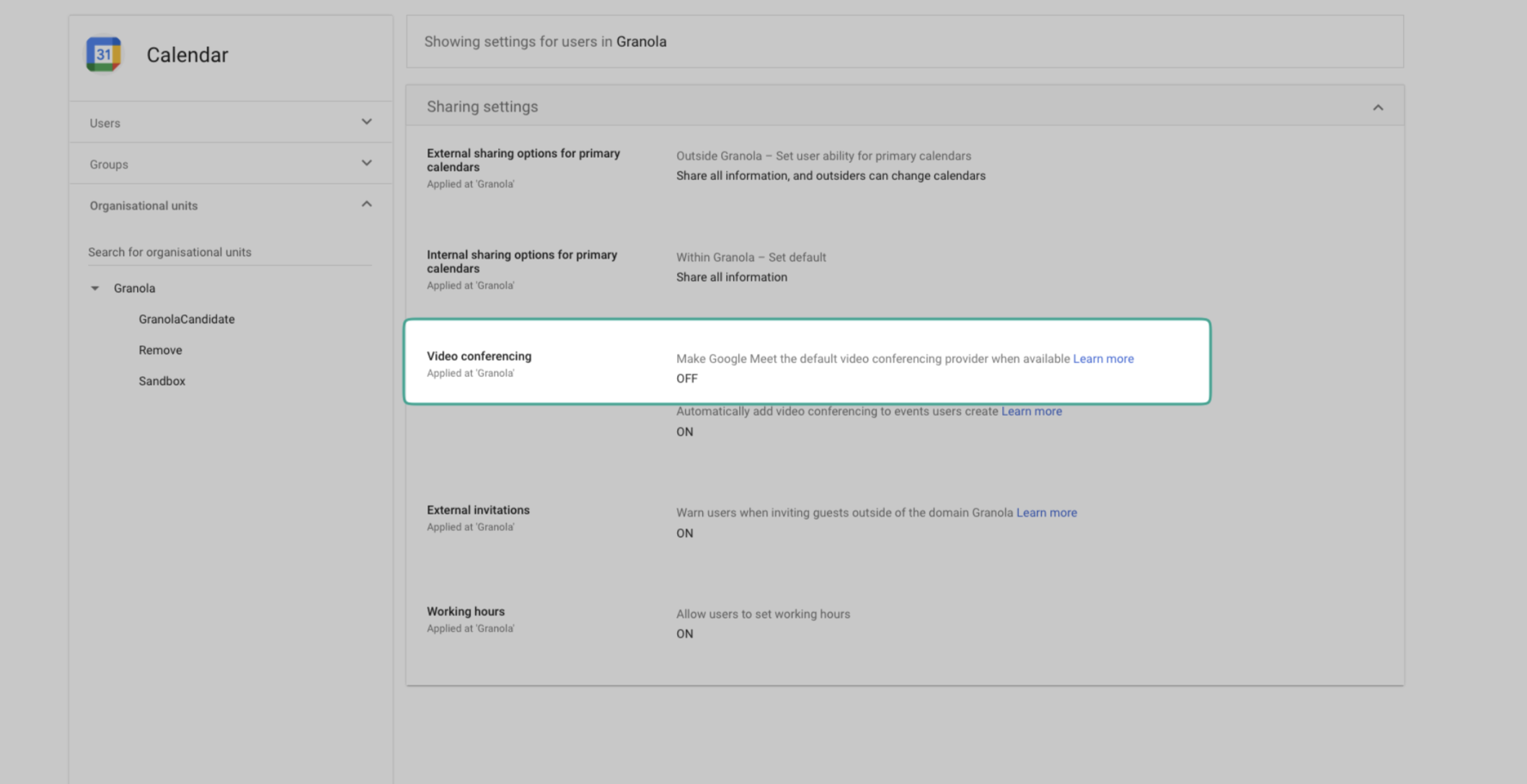
Task: Open the Working hours setting
Action: (466, 612)
